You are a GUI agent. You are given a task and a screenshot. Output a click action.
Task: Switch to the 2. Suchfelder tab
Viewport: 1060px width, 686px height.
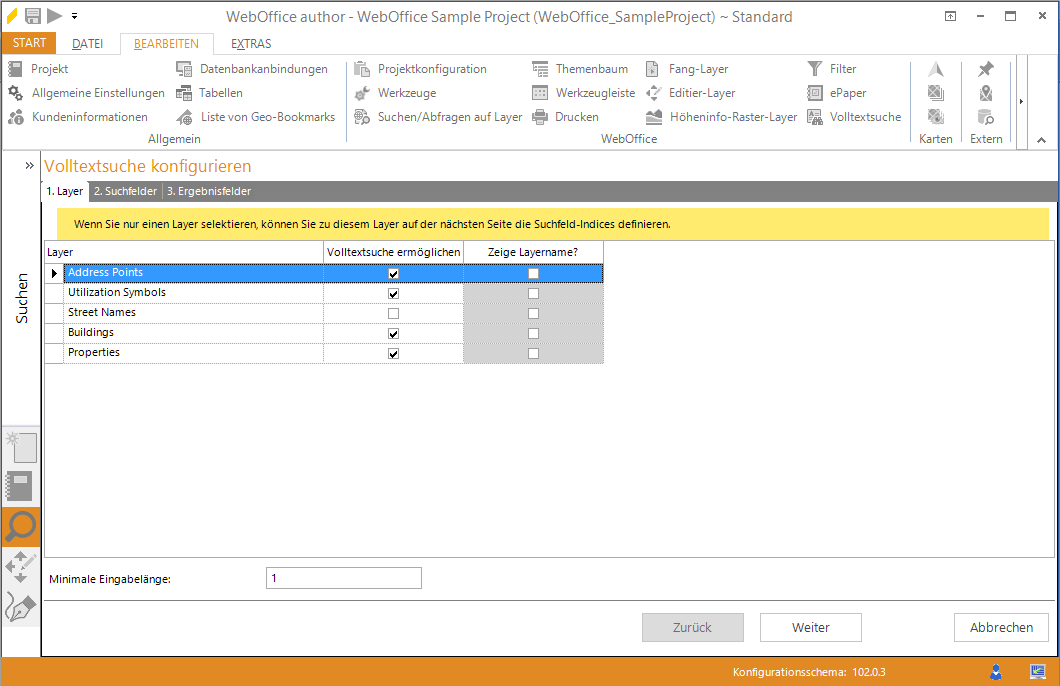tap(125, 191)
